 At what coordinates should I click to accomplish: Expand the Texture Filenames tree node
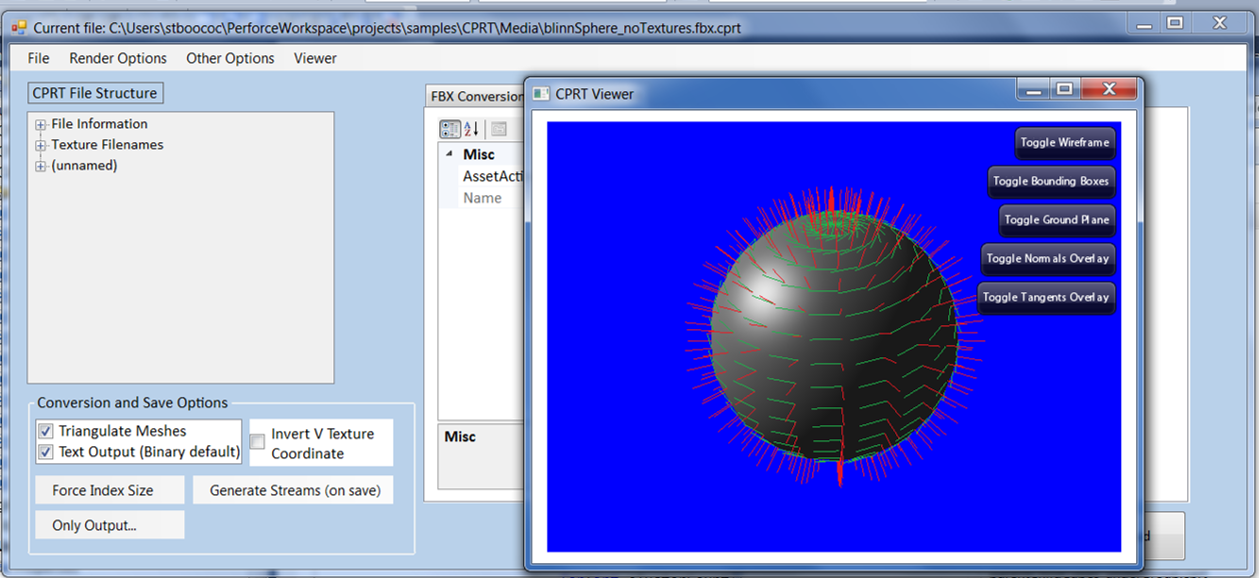pyautogui.click(x=41, y=146)
